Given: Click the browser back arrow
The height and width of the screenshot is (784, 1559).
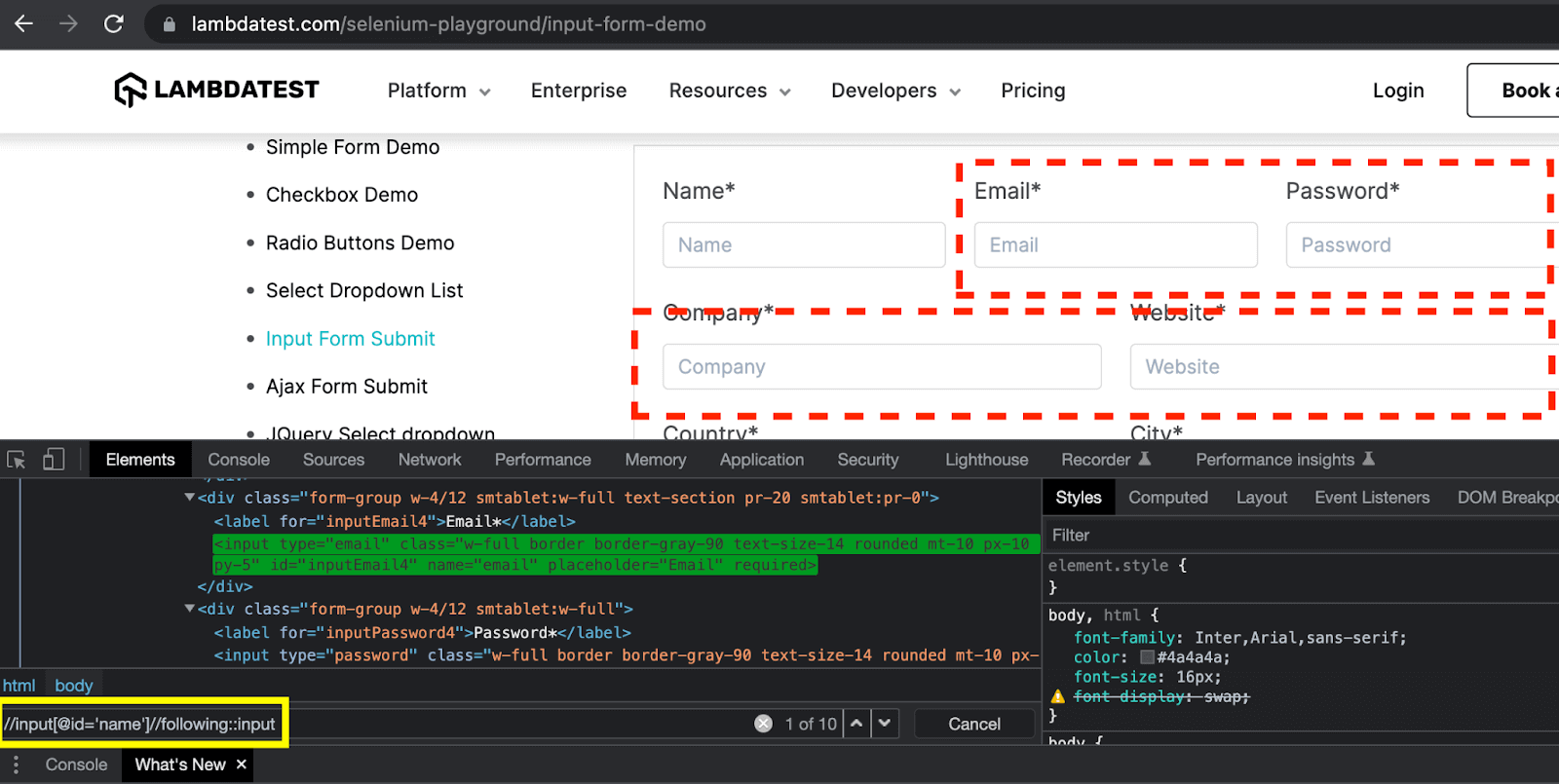Looking at the screenshot, I should [24, 23].
